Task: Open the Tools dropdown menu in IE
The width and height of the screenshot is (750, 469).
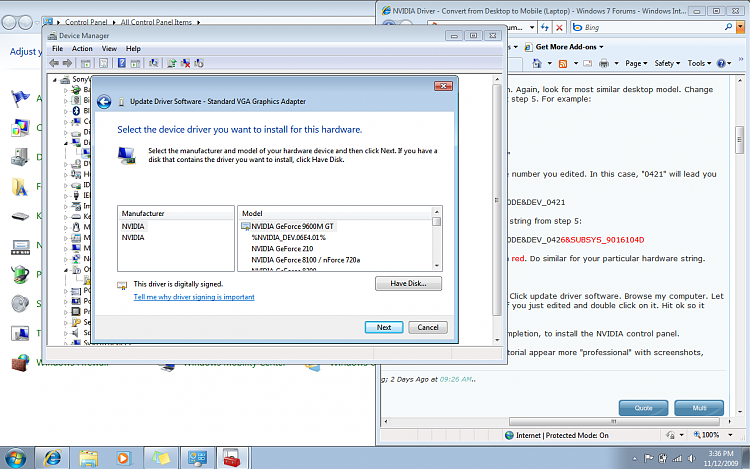Action: click(699, 63)
